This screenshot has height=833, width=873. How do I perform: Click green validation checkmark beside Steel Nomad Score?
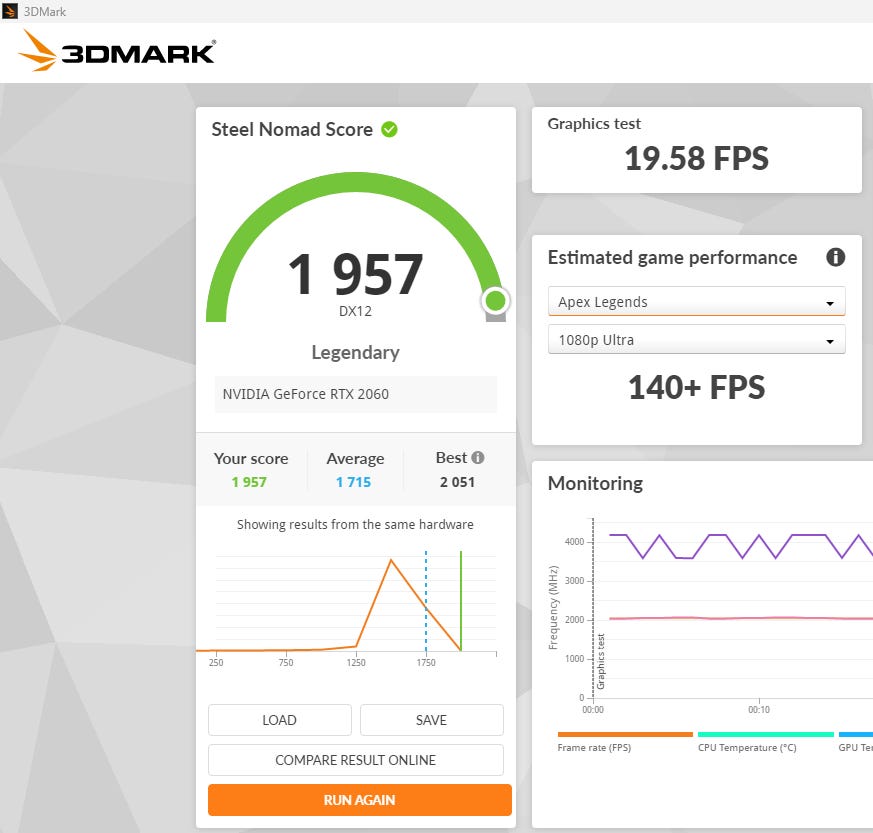click(x=389, y=129)
